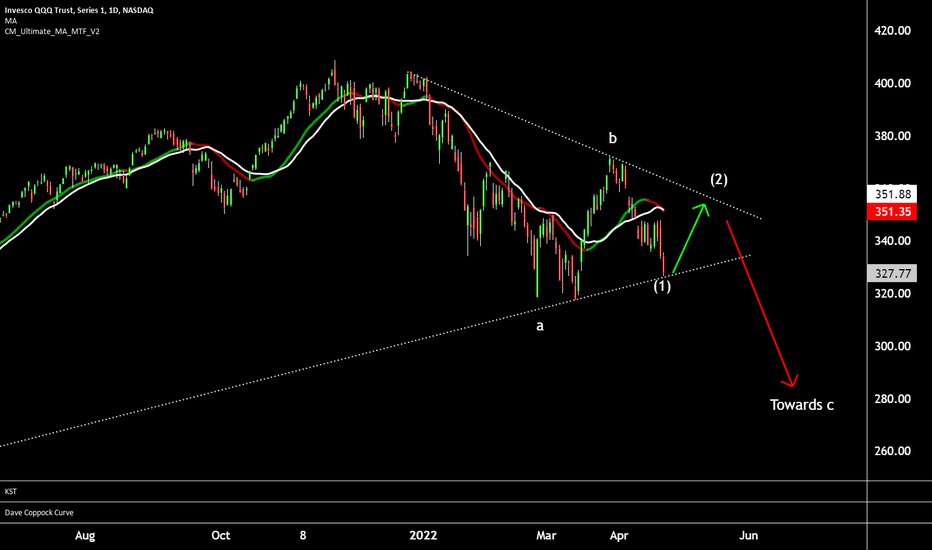The height and width of the screenshot is (550, 932).
Task: Click the 280.00 price axis value
Action: pos(892,398)
